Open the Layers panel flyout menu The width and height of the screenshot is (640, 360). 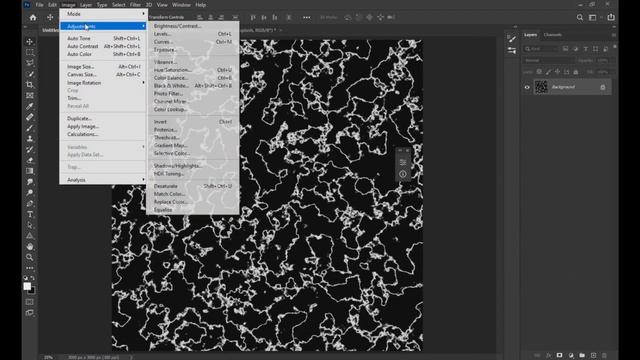click(613, 35)
